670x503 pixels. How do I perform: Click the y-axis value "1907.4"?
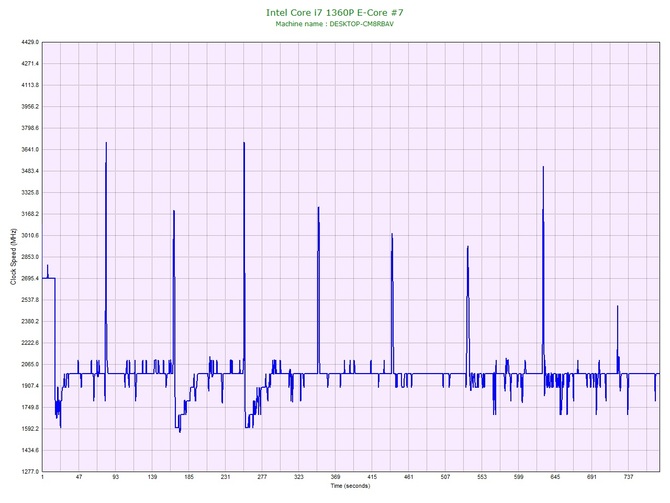click(30, 386)
